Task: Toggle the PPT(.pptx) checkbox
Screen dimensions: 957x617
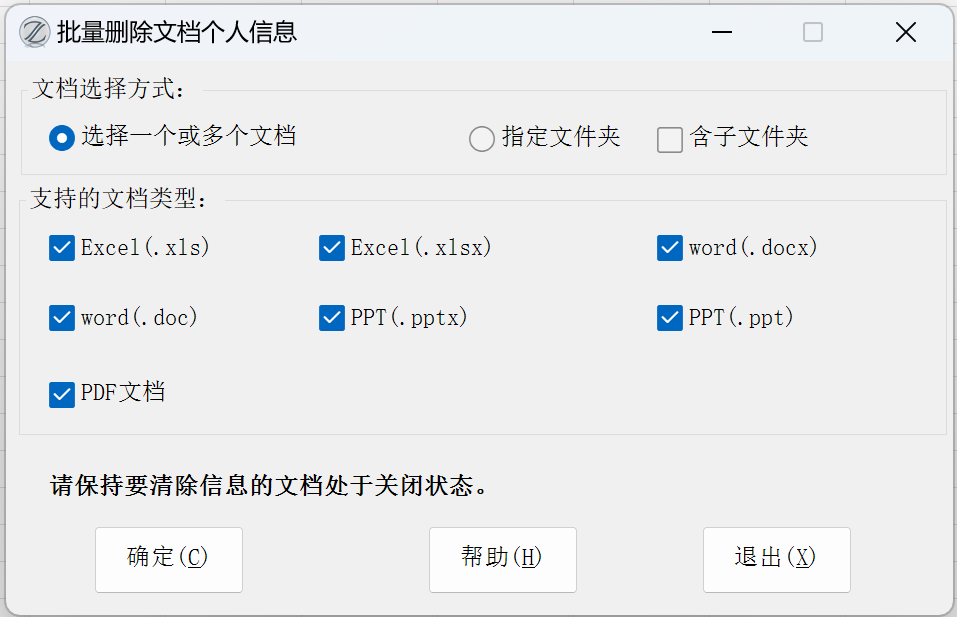Action: pos(332,318)
